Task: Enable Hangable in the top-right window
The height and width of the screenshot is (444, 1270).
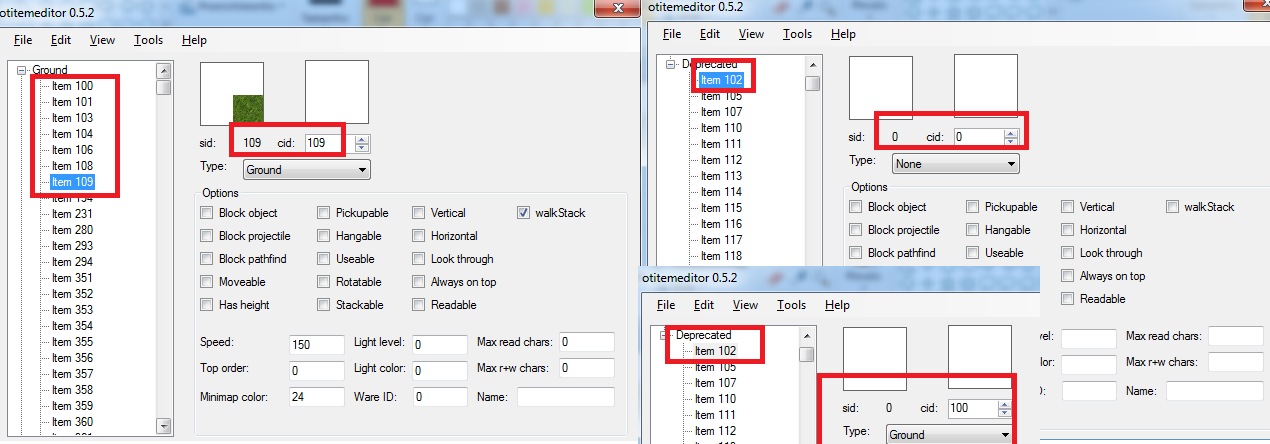Action: (x=973, y=230)
